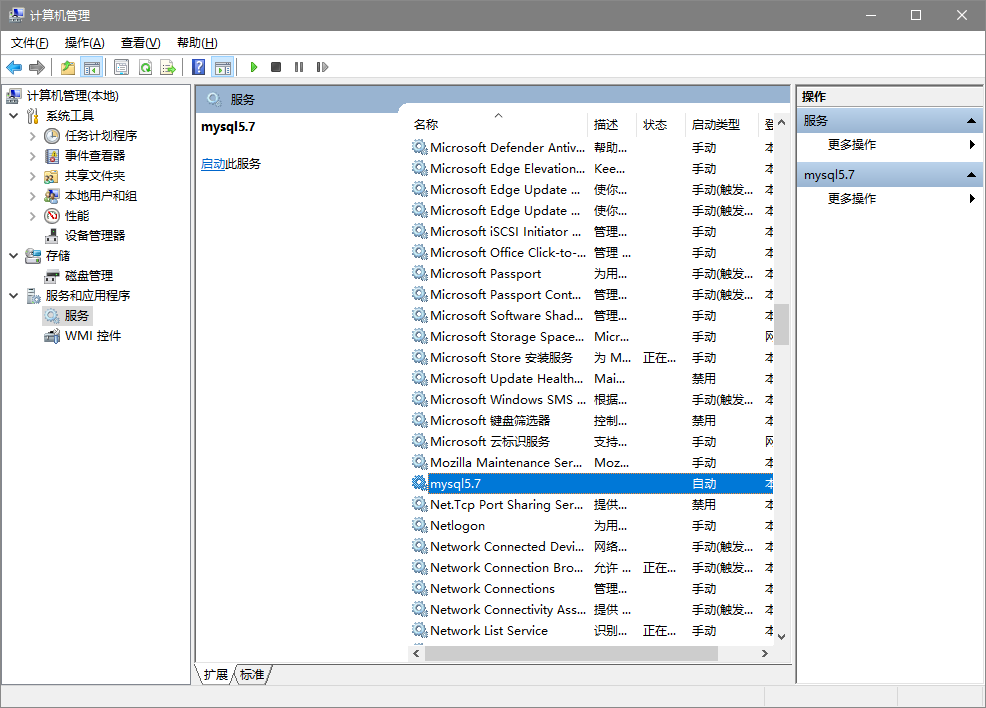This screenshot has width=986, height=708.
Task: Collapse the mysql5.7 section in 操作 pane
Action: point(971,175)
